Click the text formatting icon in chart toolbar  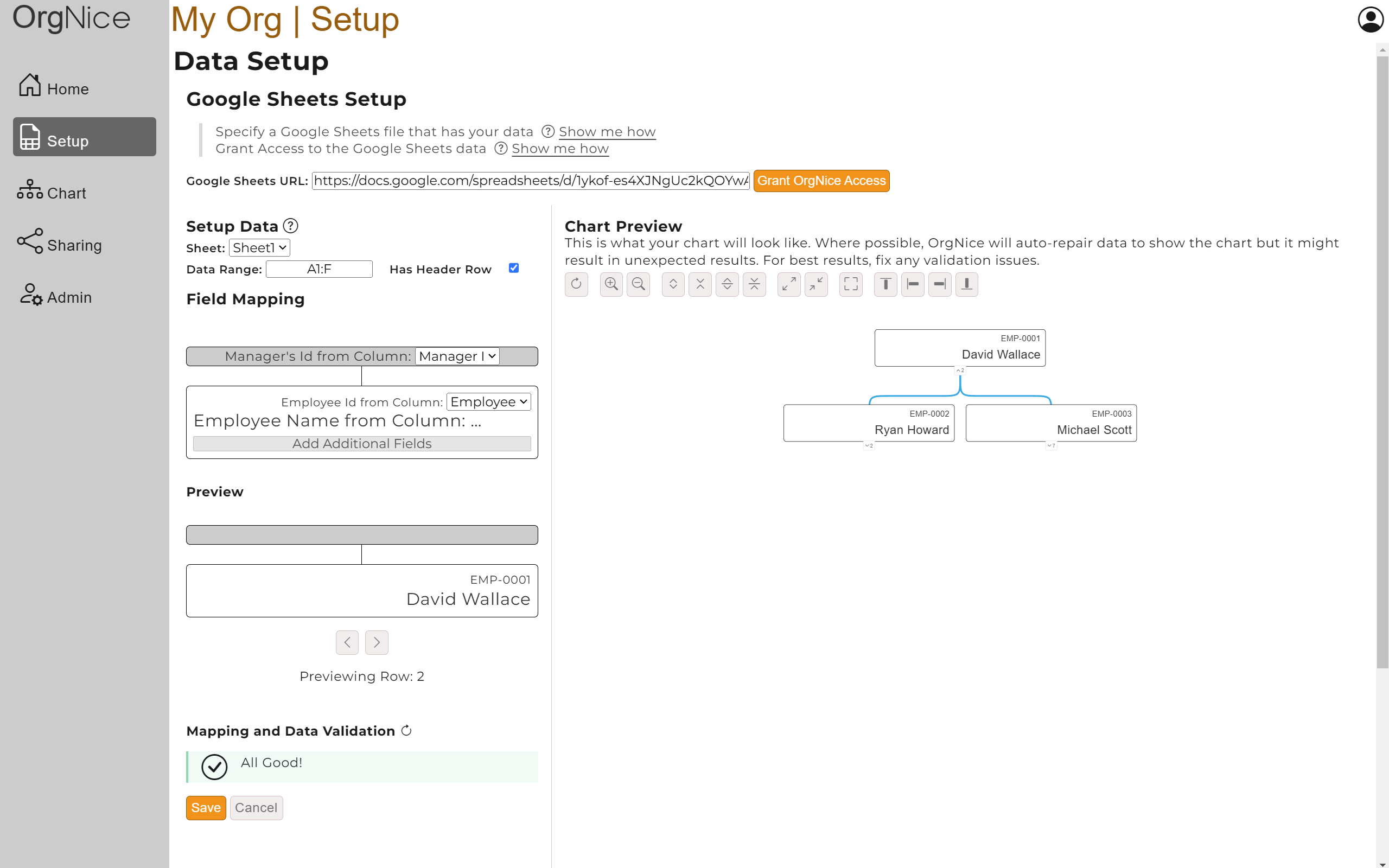pos(885,284)
